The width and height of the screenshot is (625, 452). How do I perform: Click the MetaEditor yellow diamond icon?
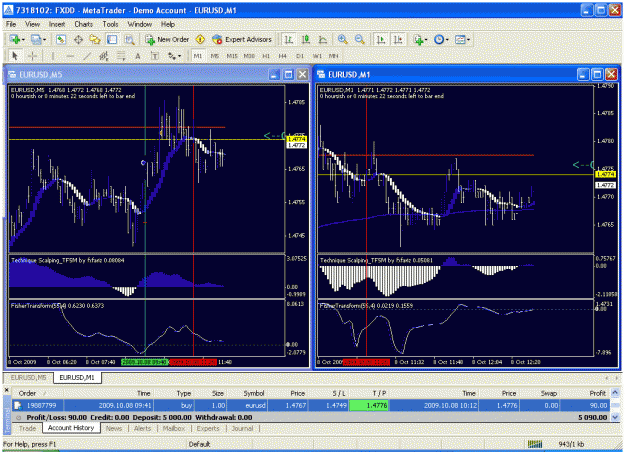click(x=200, y=39)
